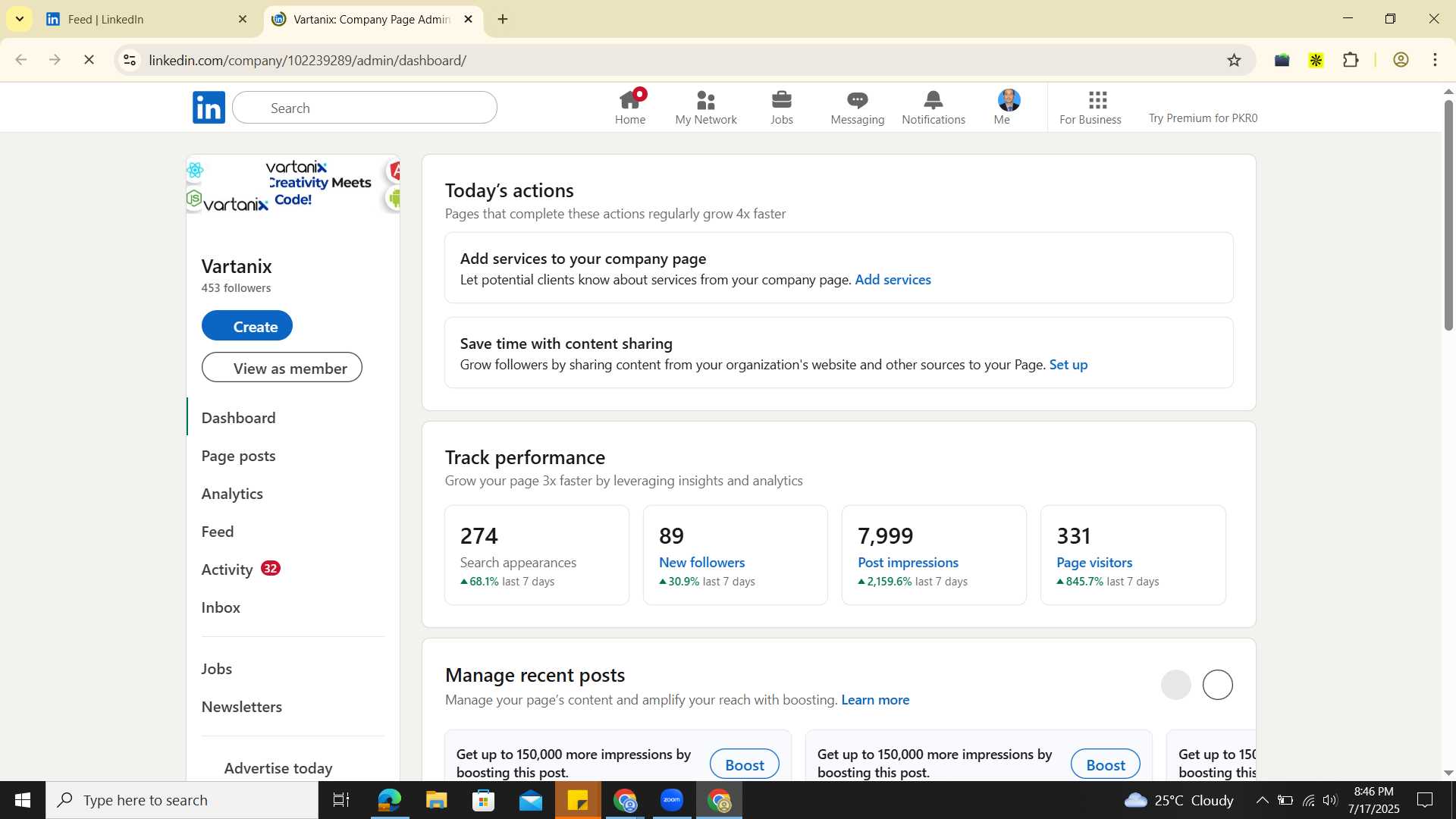Click View as member button

282,368
